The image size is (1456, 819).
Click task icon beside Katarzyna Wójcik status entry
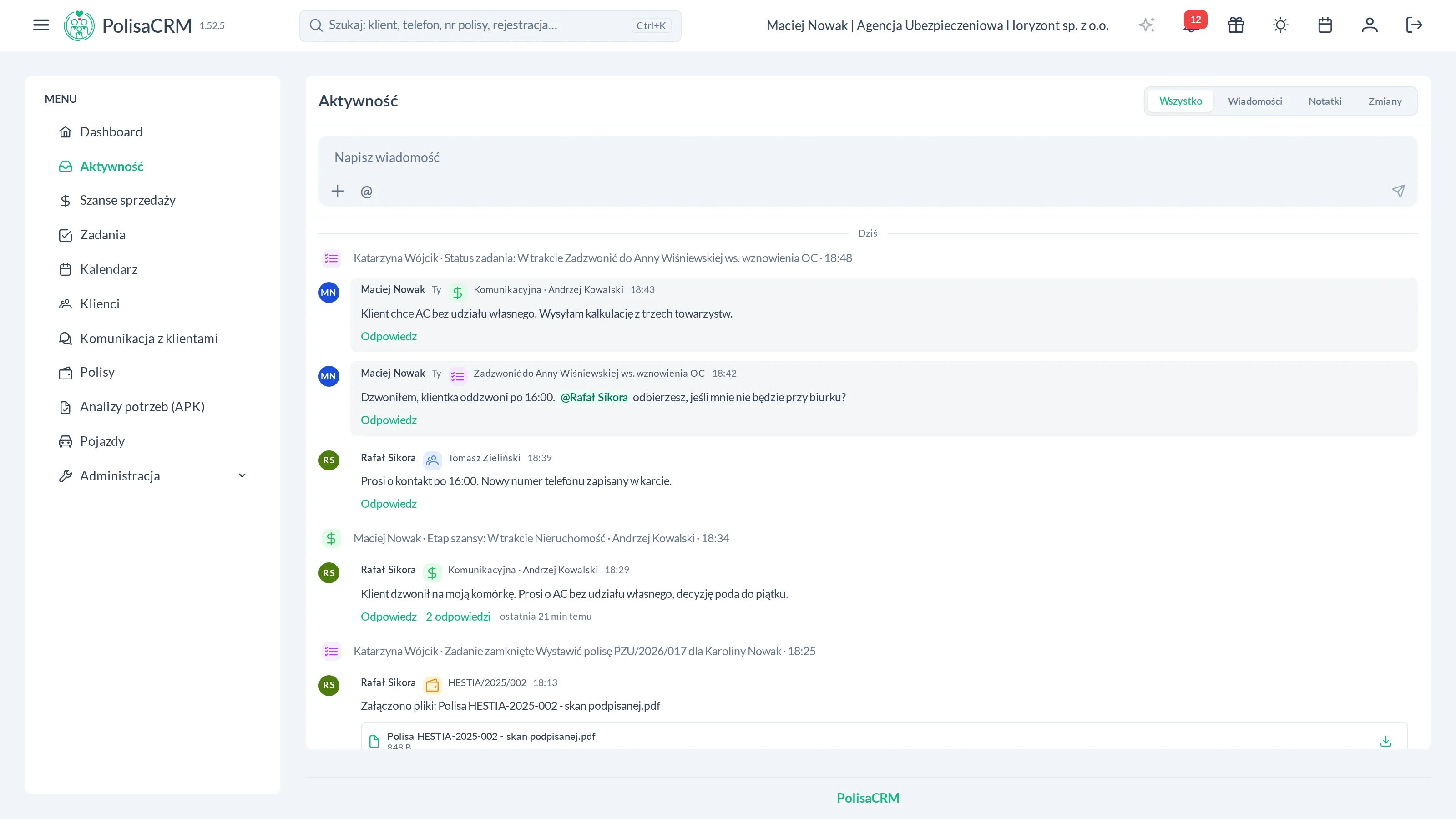331,258
